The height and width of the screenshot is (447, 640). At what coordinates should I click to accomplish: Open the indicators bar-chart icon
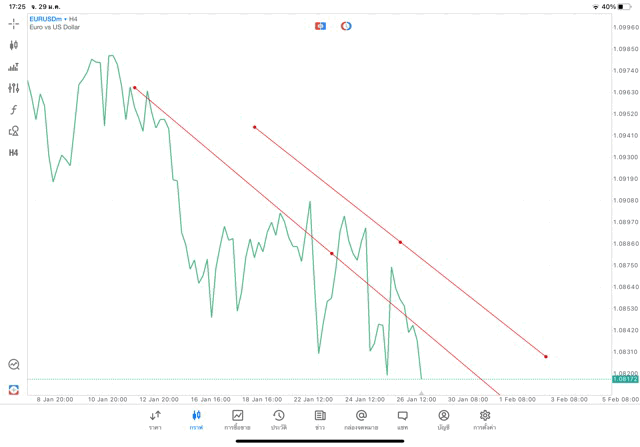[x=13, y=67]
